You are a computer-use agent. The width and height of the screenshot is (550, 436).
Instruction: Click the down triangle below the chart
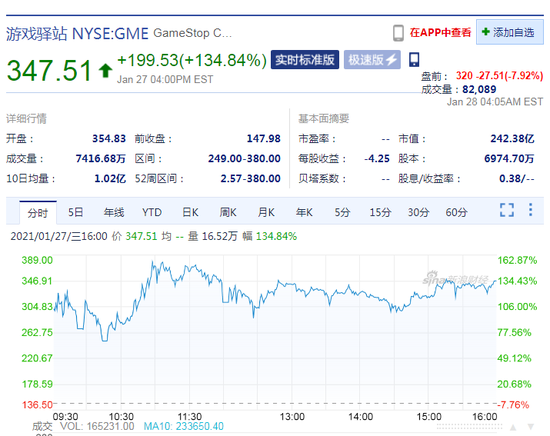tap(531, 427)
